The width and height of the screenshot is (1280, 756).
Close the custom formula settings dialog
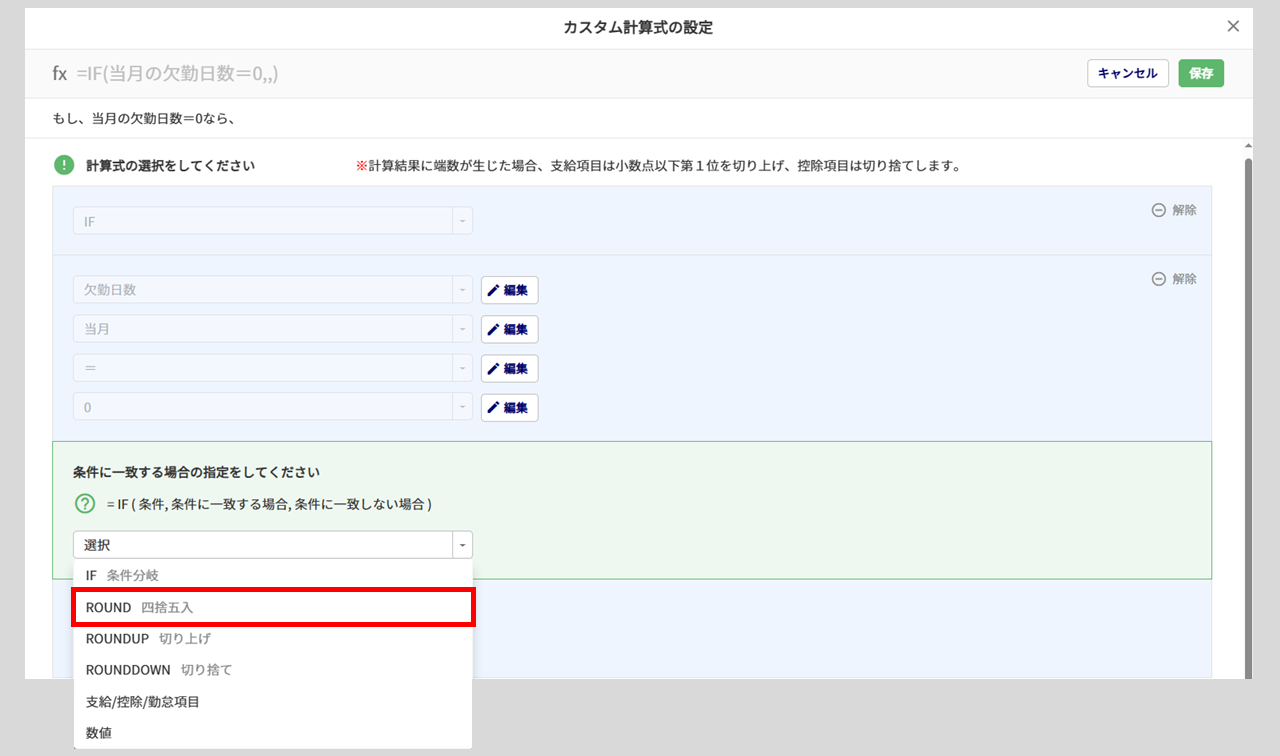click(1233, 27)
